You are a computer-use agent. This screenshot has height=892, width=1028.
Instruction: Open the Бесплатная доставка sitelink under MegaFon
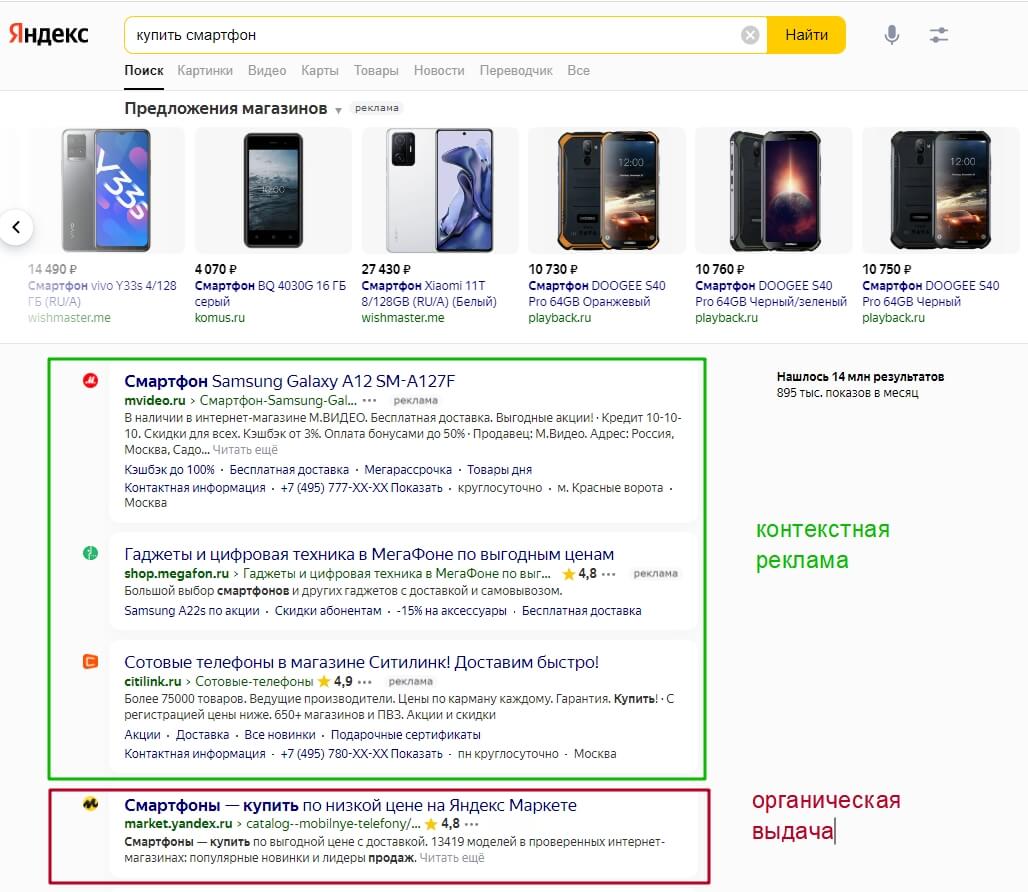[581, 611]
